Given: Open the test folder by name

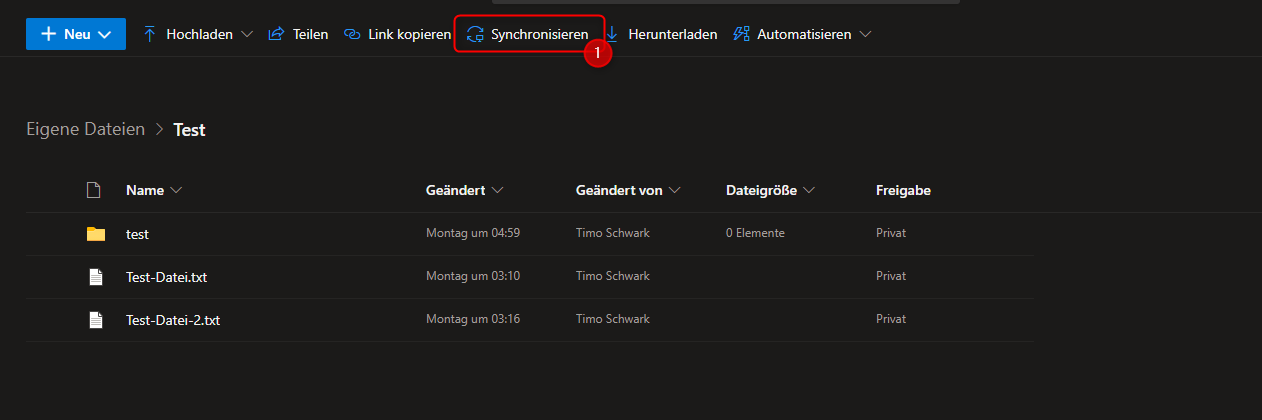Looking at the screenshot, I should (137, 234).
